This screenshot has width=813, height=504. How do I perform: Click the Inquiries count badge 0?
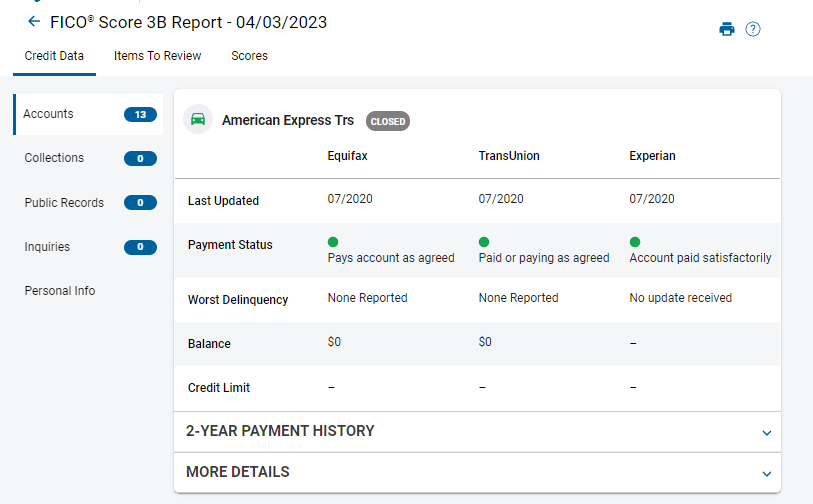(141, 247)
